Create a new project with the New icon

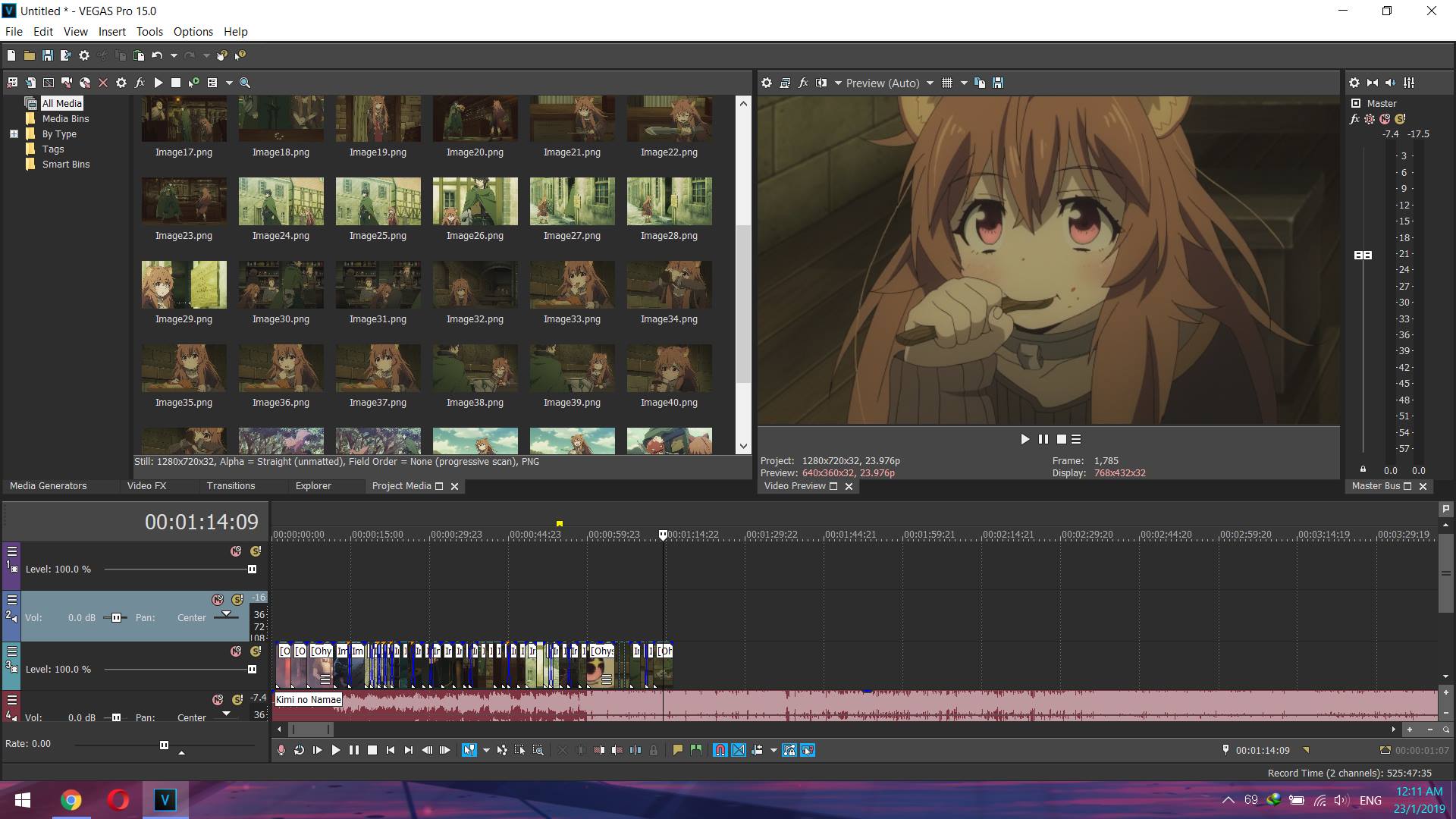click(11, 55)
